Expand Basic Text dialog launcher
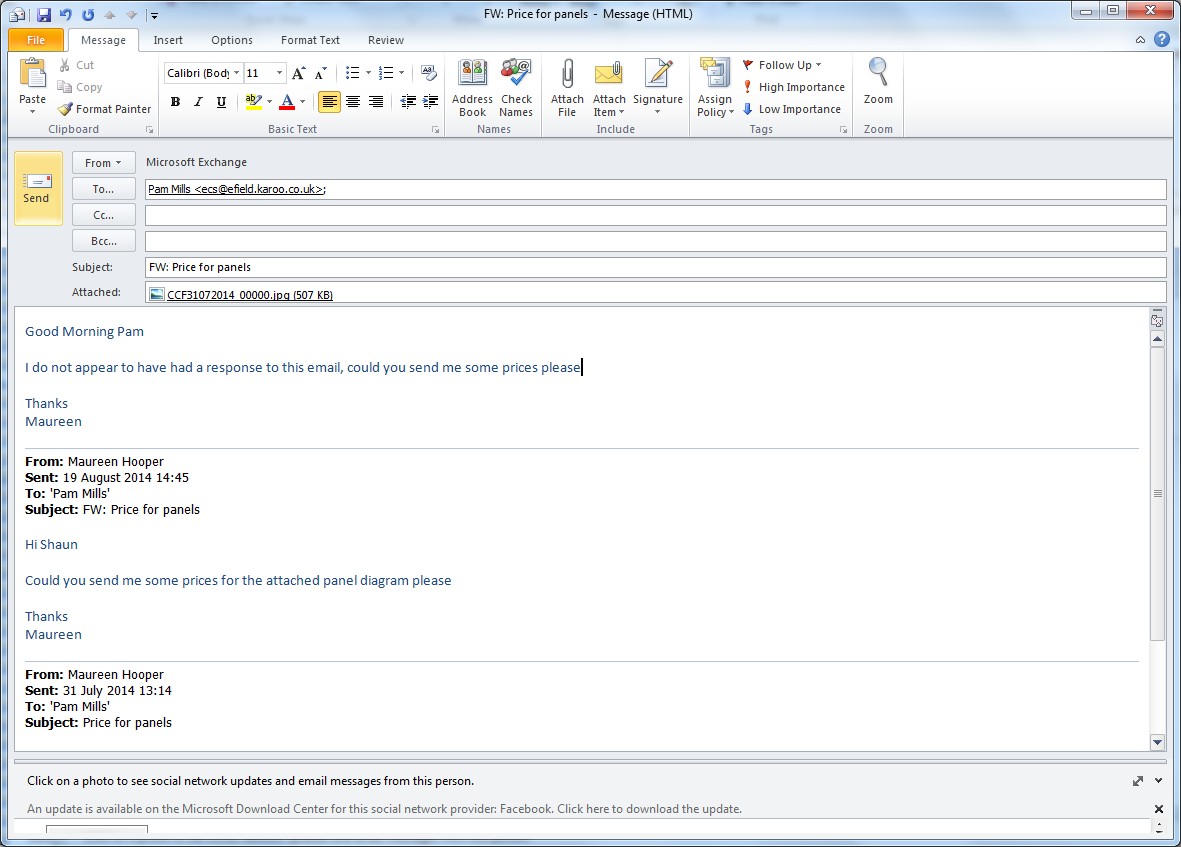This screenshot has width=1181, height=847. 435,129
